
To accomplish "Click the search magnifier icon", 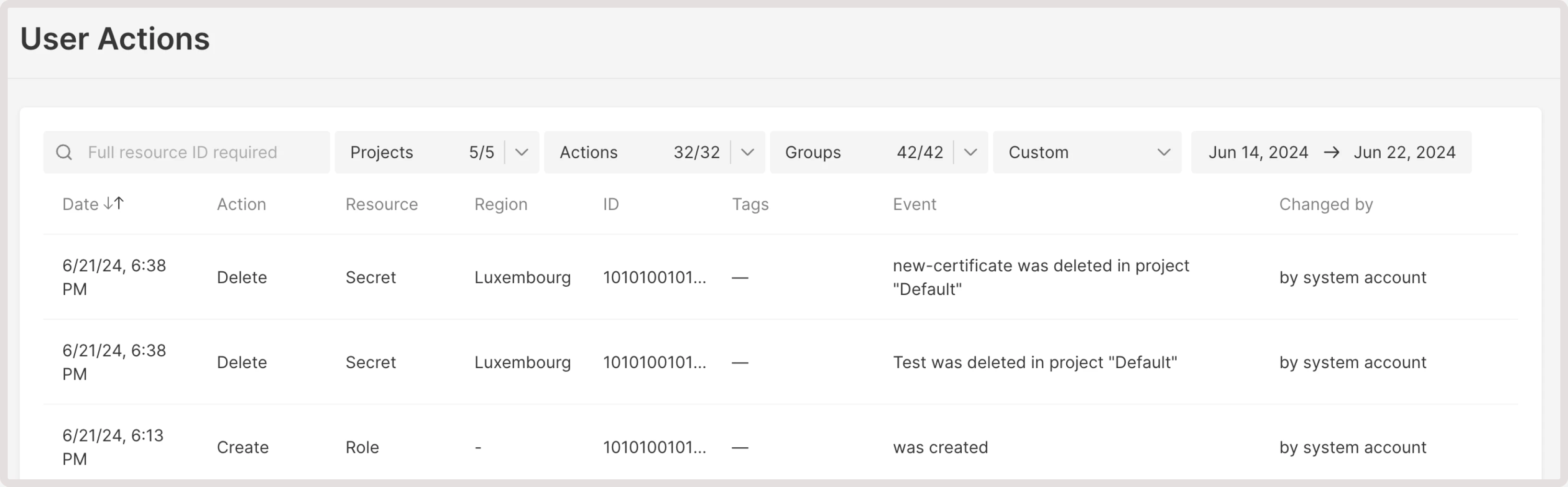I will 64,152.
